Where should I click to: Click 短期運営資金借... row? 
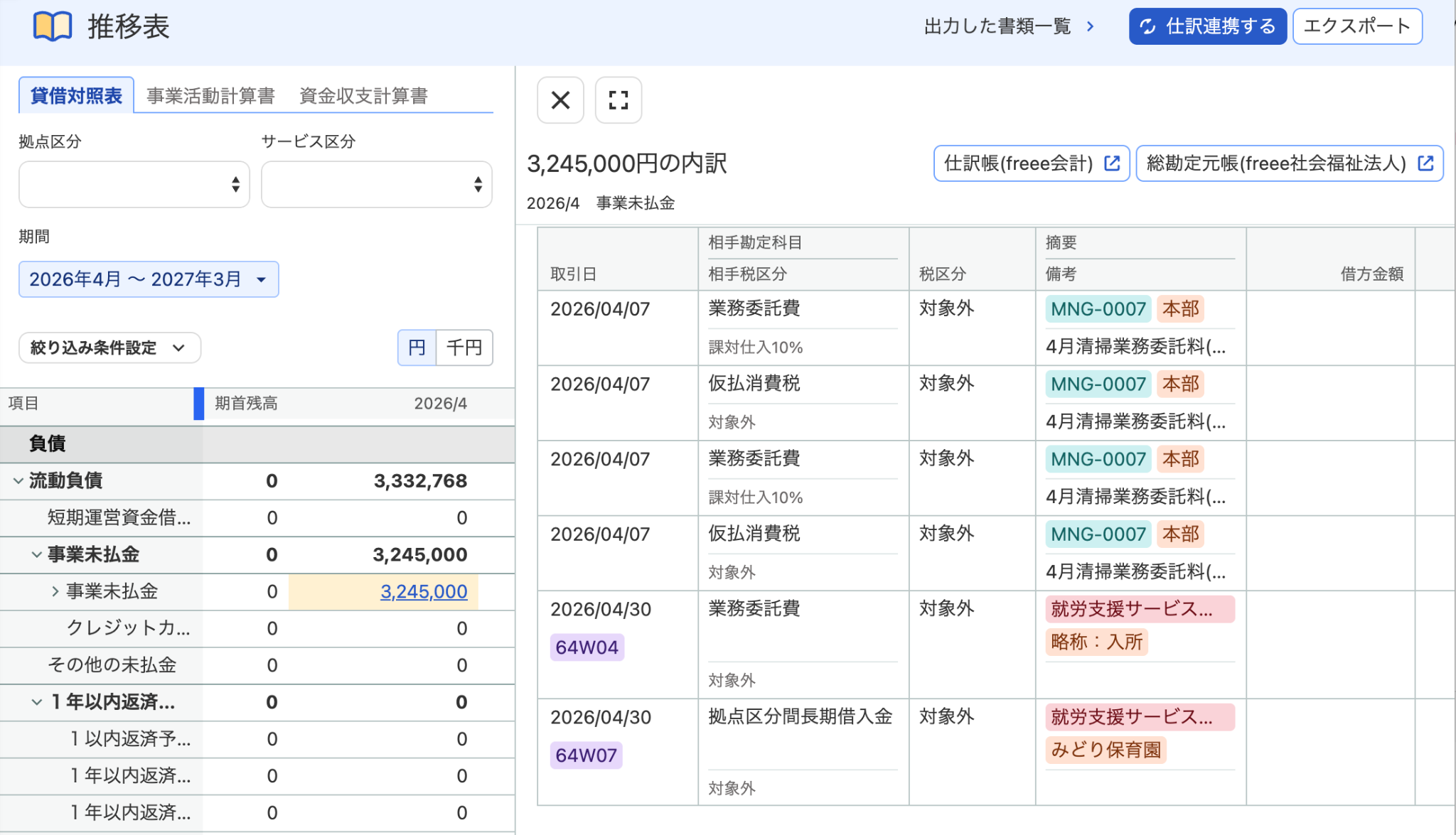click(x=257, y=518)
